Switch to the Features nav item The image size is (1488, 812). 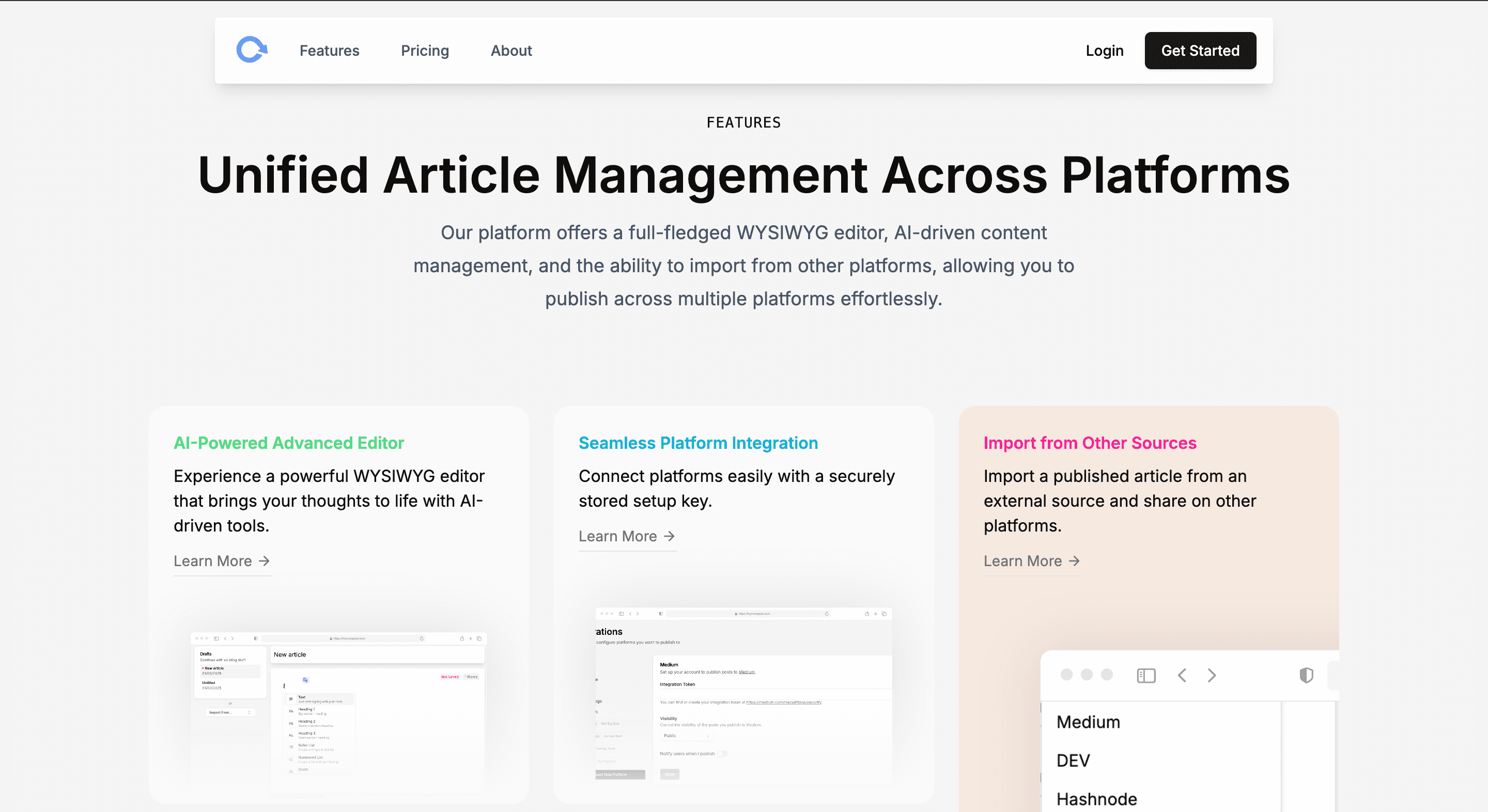[x=329, y=50]
